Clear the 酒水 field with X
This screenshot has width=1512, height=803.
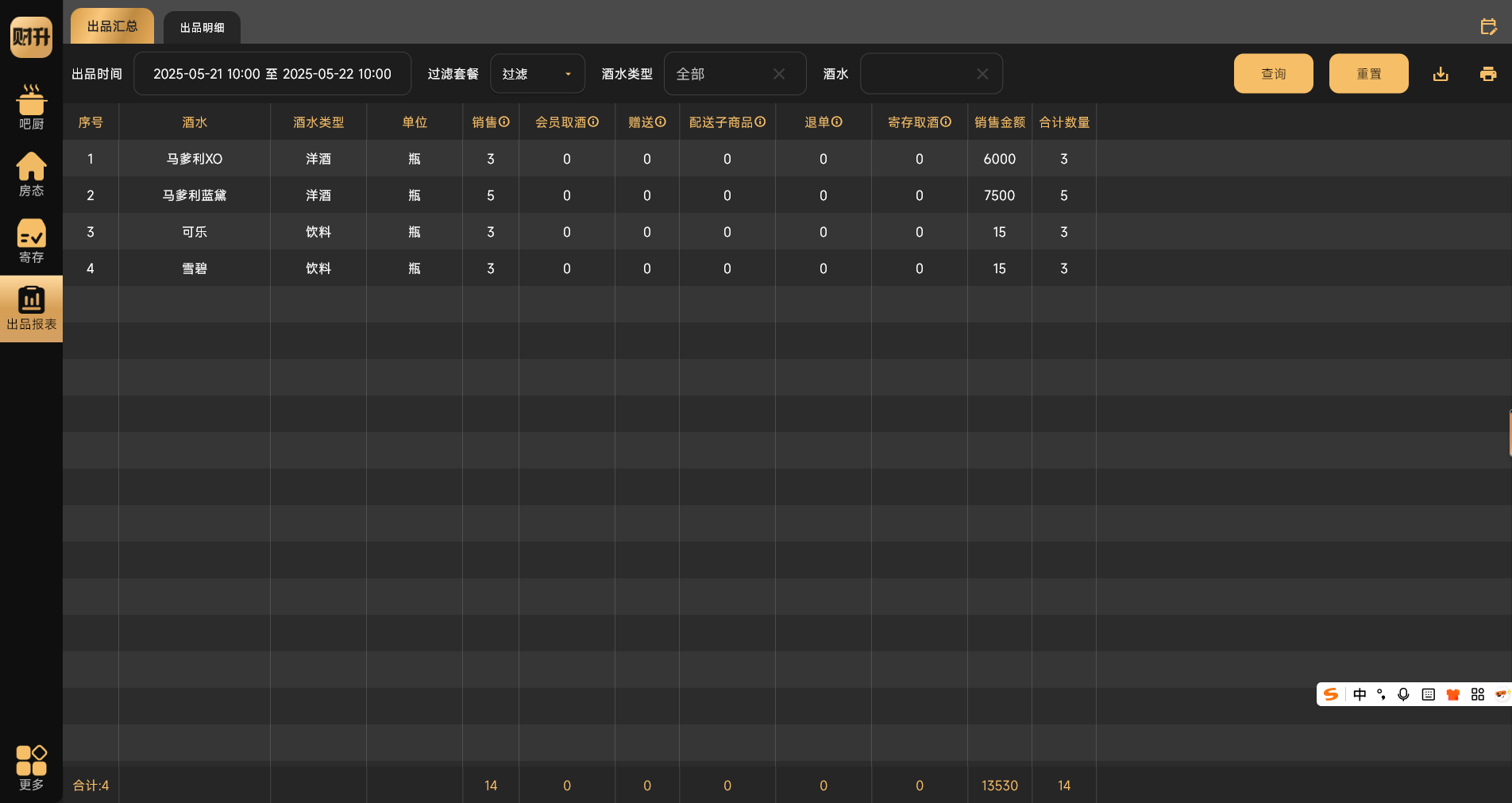[982, 74]
